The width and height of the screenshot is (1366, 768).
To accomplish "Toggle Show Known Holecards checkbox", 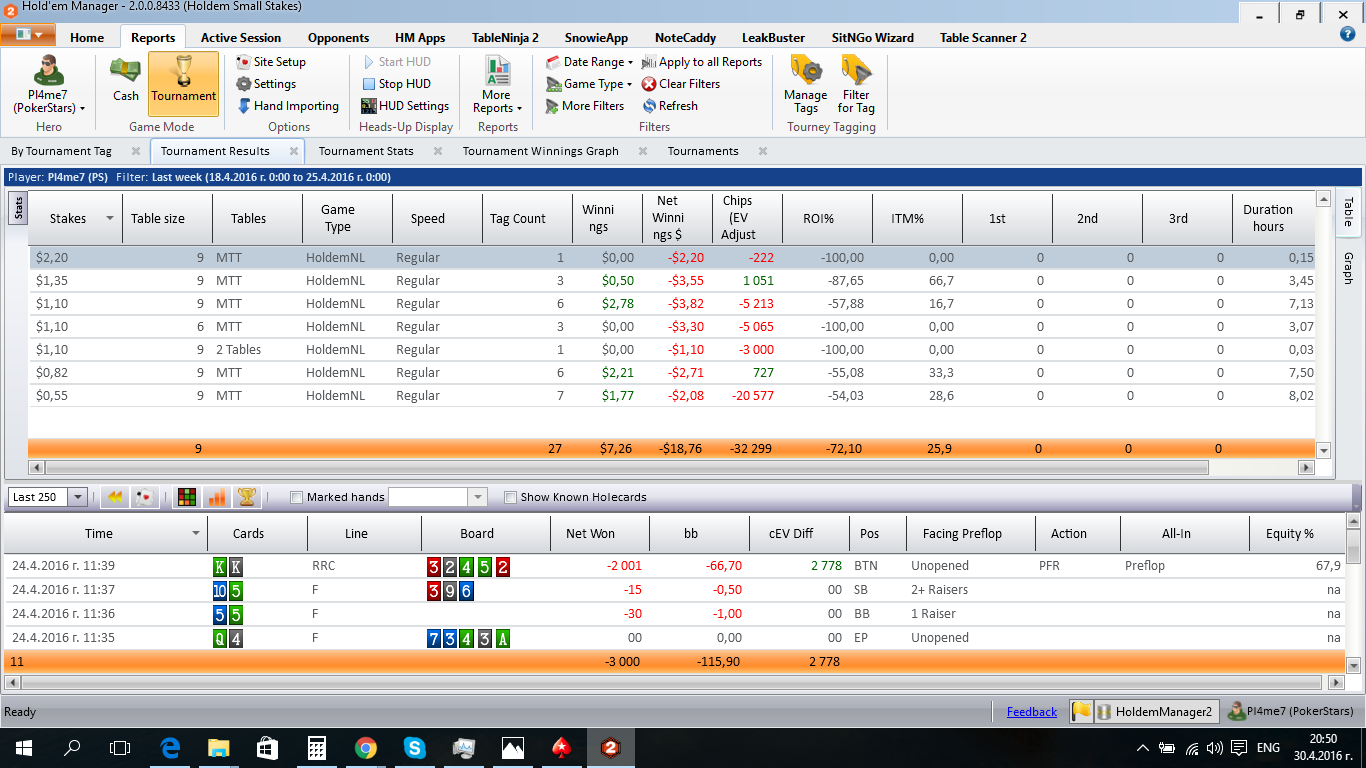I will click(x=511, y=497).
